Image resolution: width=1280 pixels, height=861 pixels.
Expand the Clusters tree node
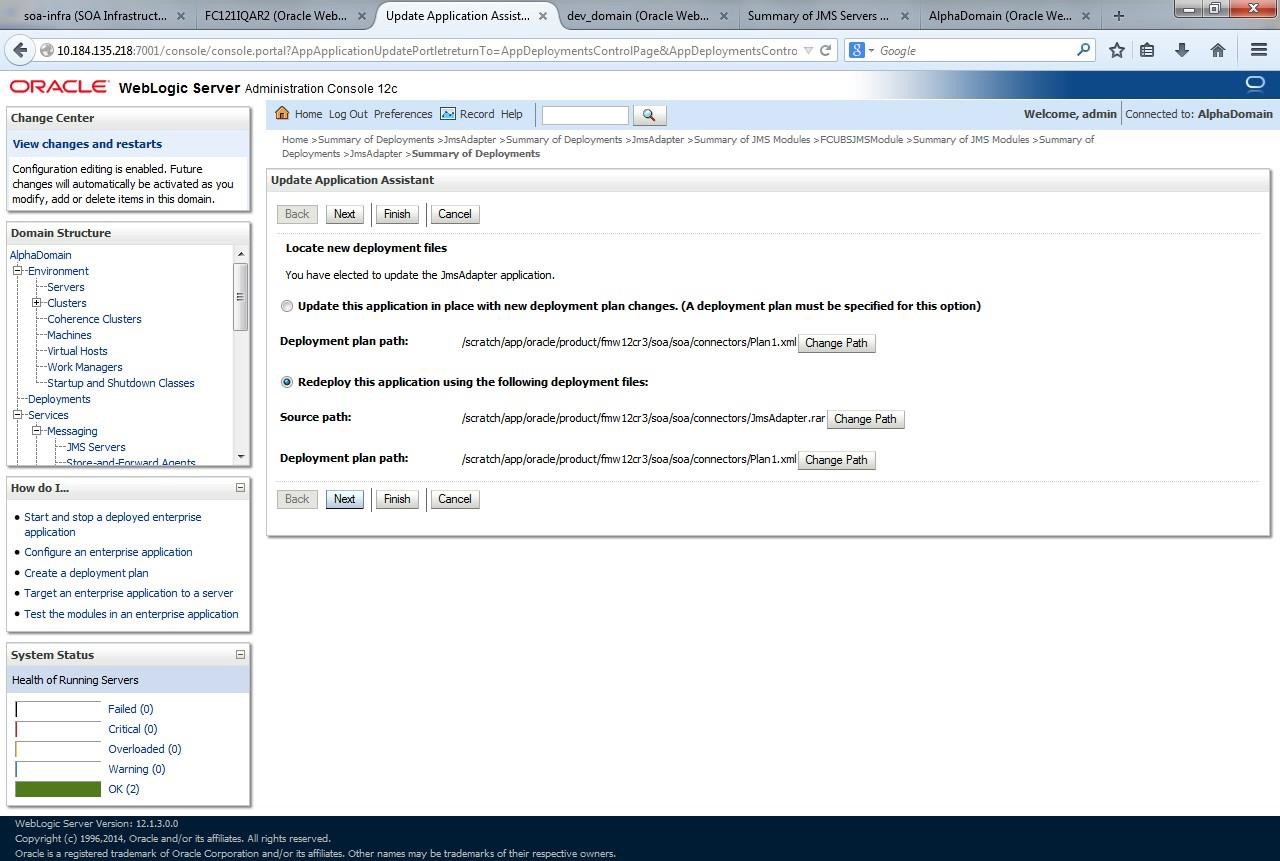click(36, 303)
